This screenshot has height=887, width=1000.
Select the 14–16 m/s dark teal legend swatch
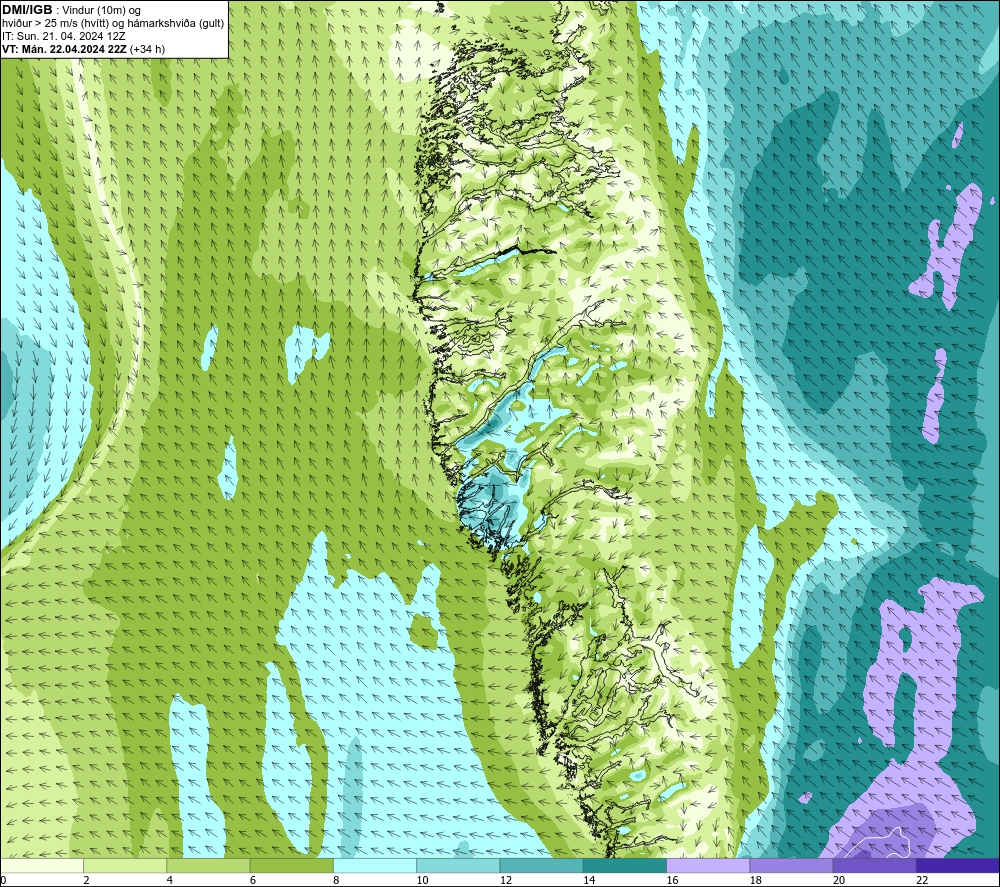point(625,865)
